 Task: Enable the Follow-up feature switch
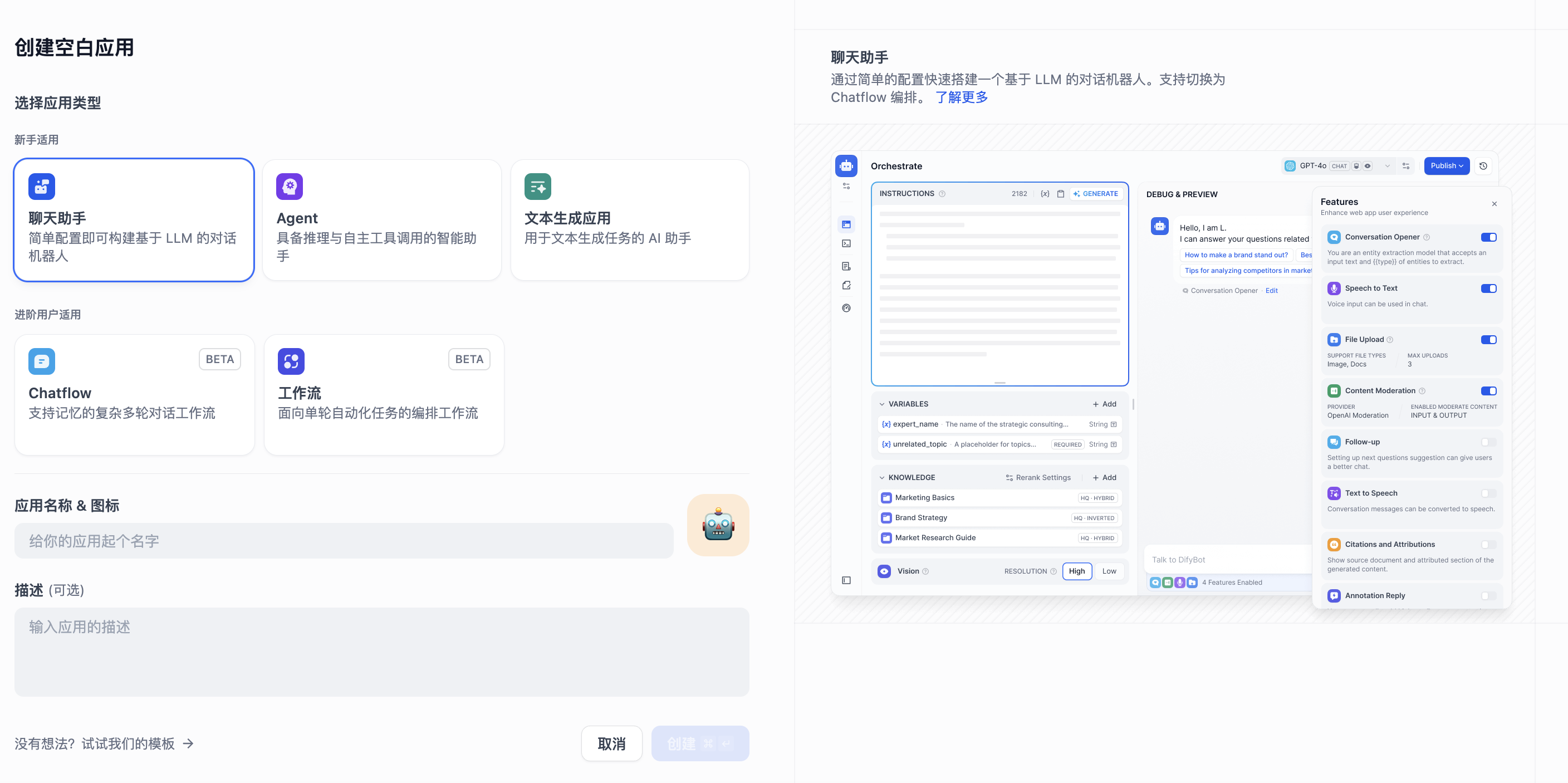point(1488,442)
